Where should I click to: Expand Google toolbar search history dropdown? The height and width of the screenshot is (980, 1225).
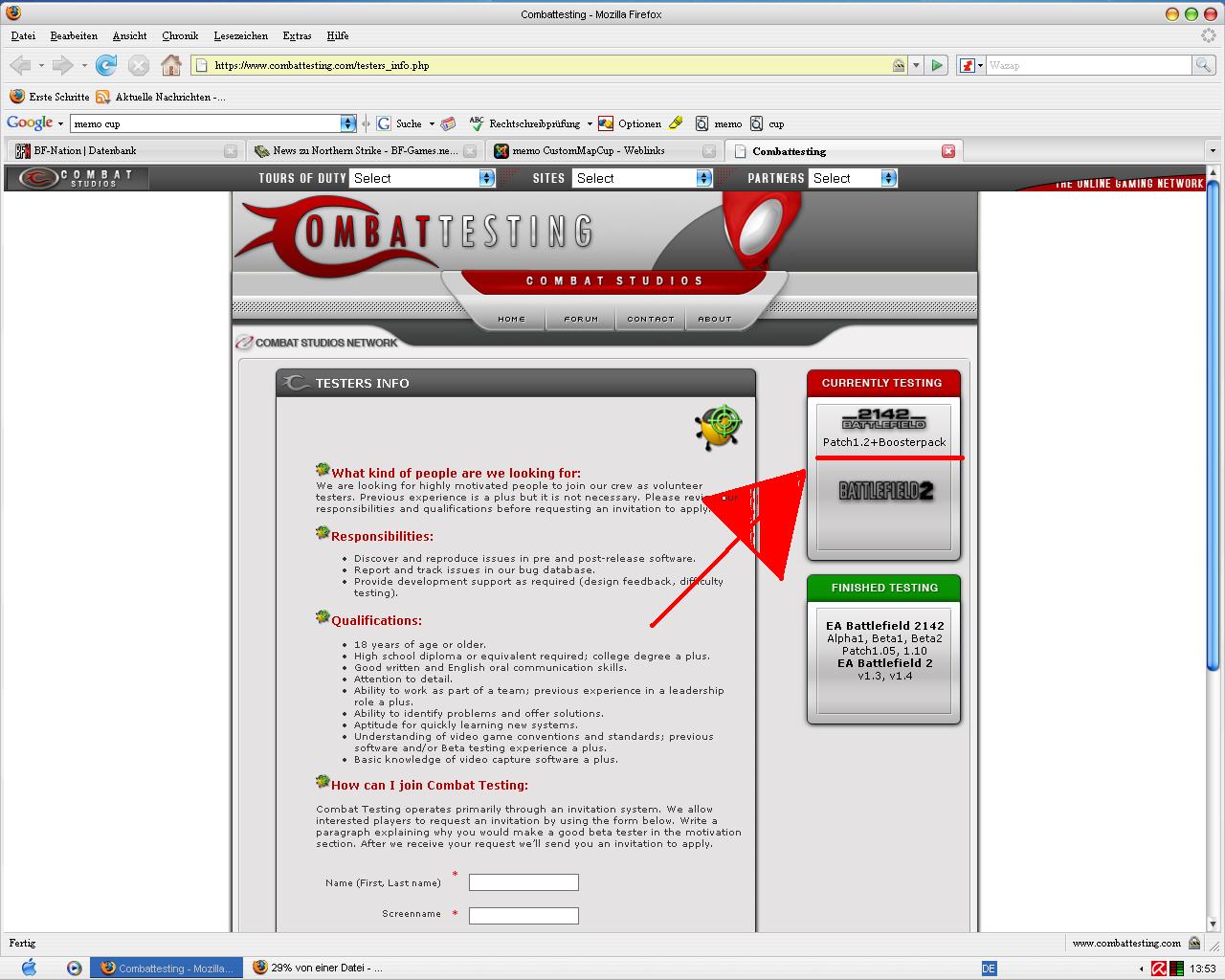348,123
